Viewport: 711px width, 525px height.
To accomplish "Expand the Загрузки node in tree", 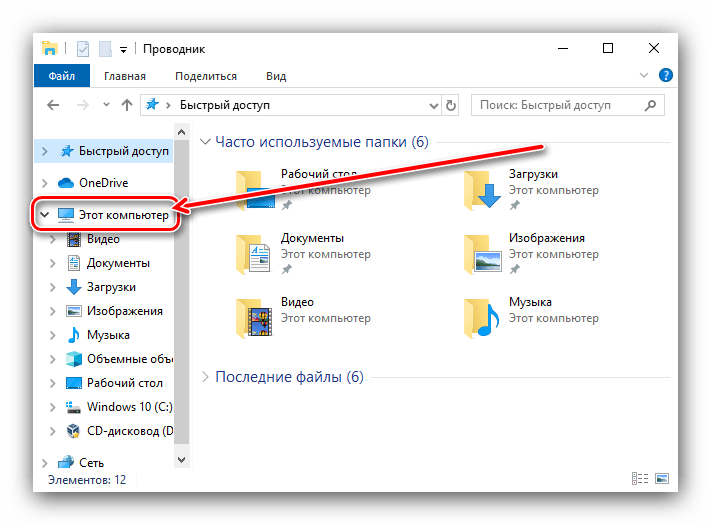I will pos(53,287).
